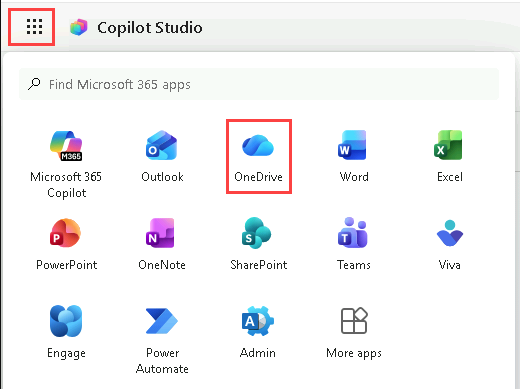Click the 'Outlook' label text

[x=162, y=177]
